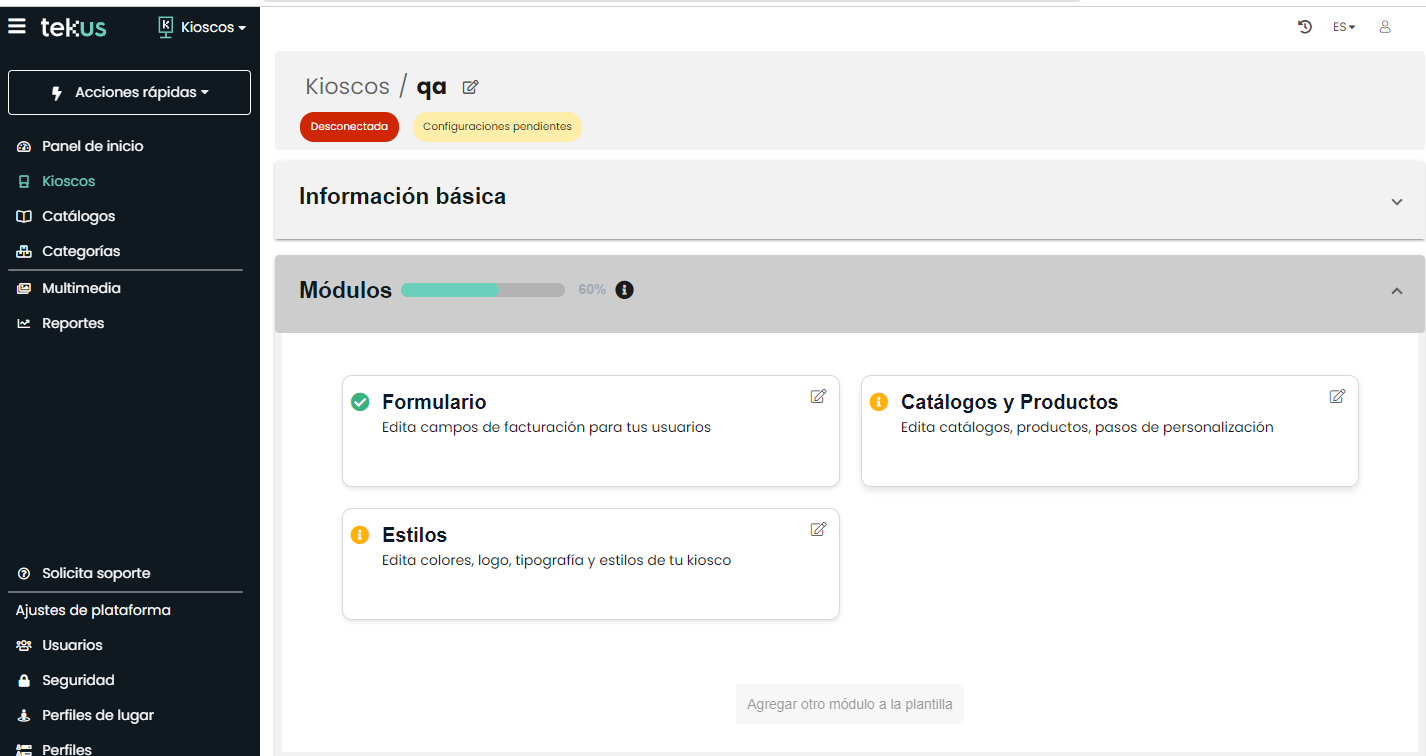Edit the Catálogos y Productos module icon

coord(1337,396)
